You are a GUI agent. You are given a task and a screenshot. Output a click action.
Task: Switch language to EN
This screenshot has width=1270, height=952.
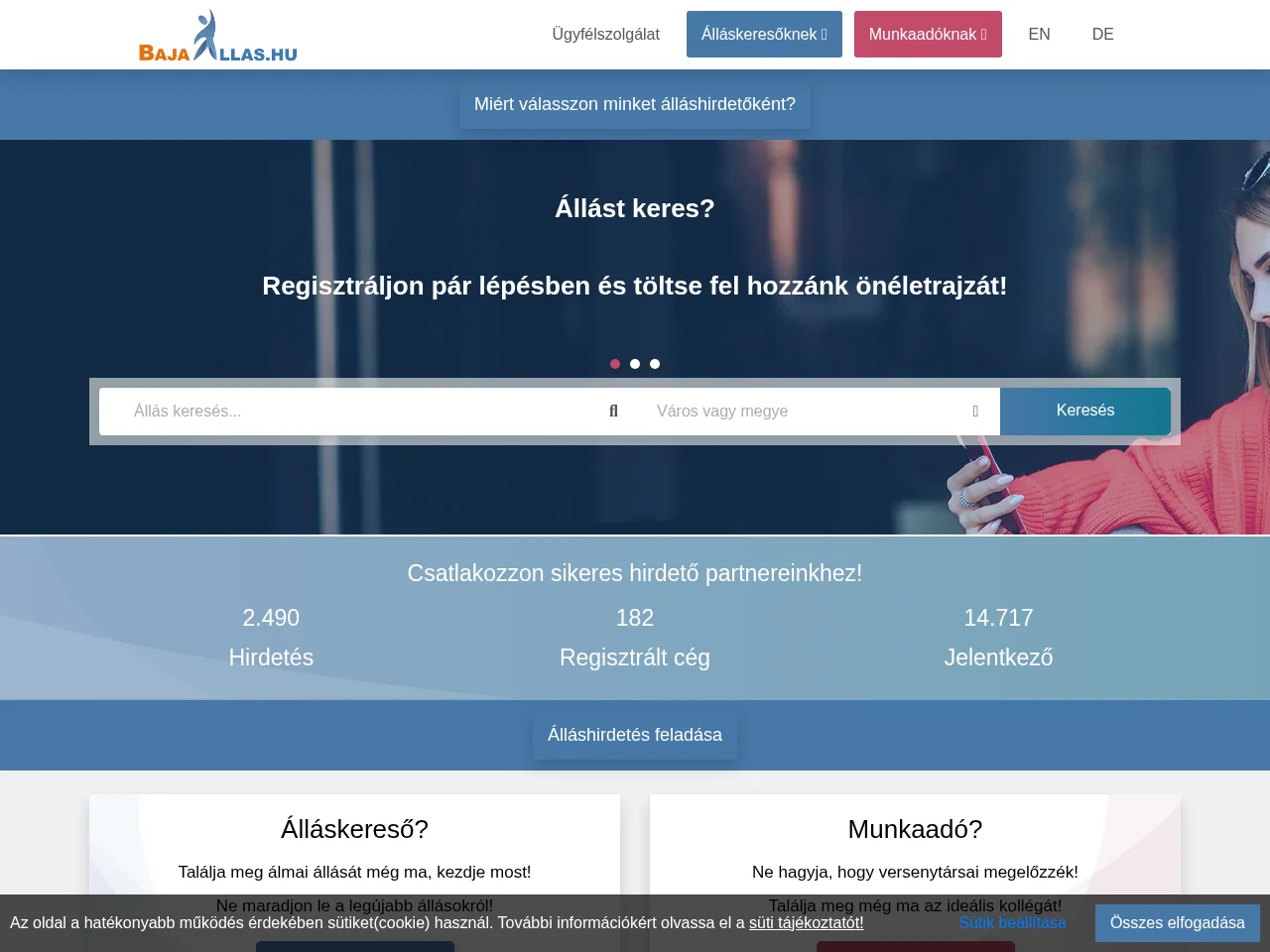pos(1039,34)
